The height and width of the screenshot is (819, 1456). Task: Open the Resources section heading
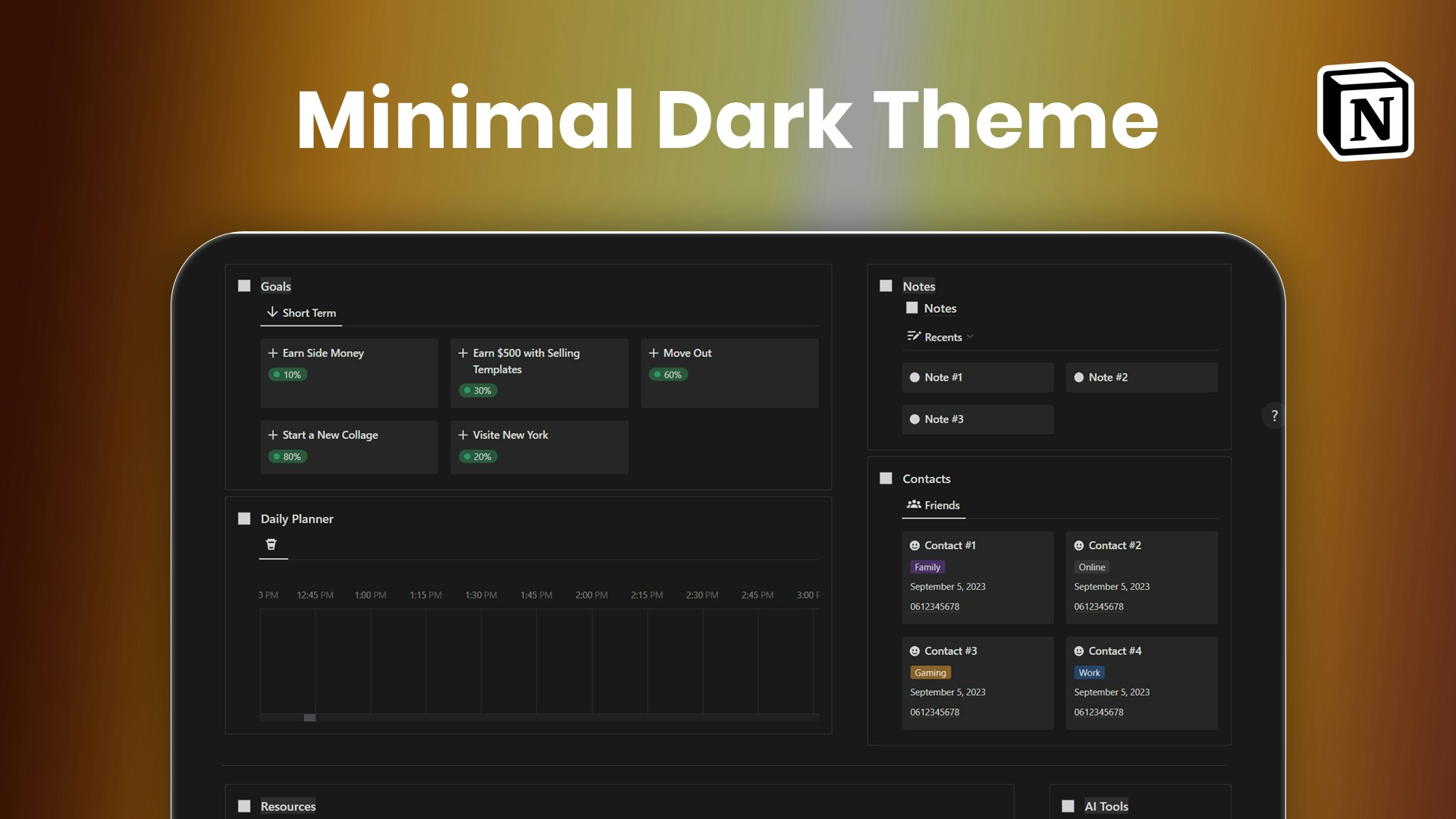point(288,806)
